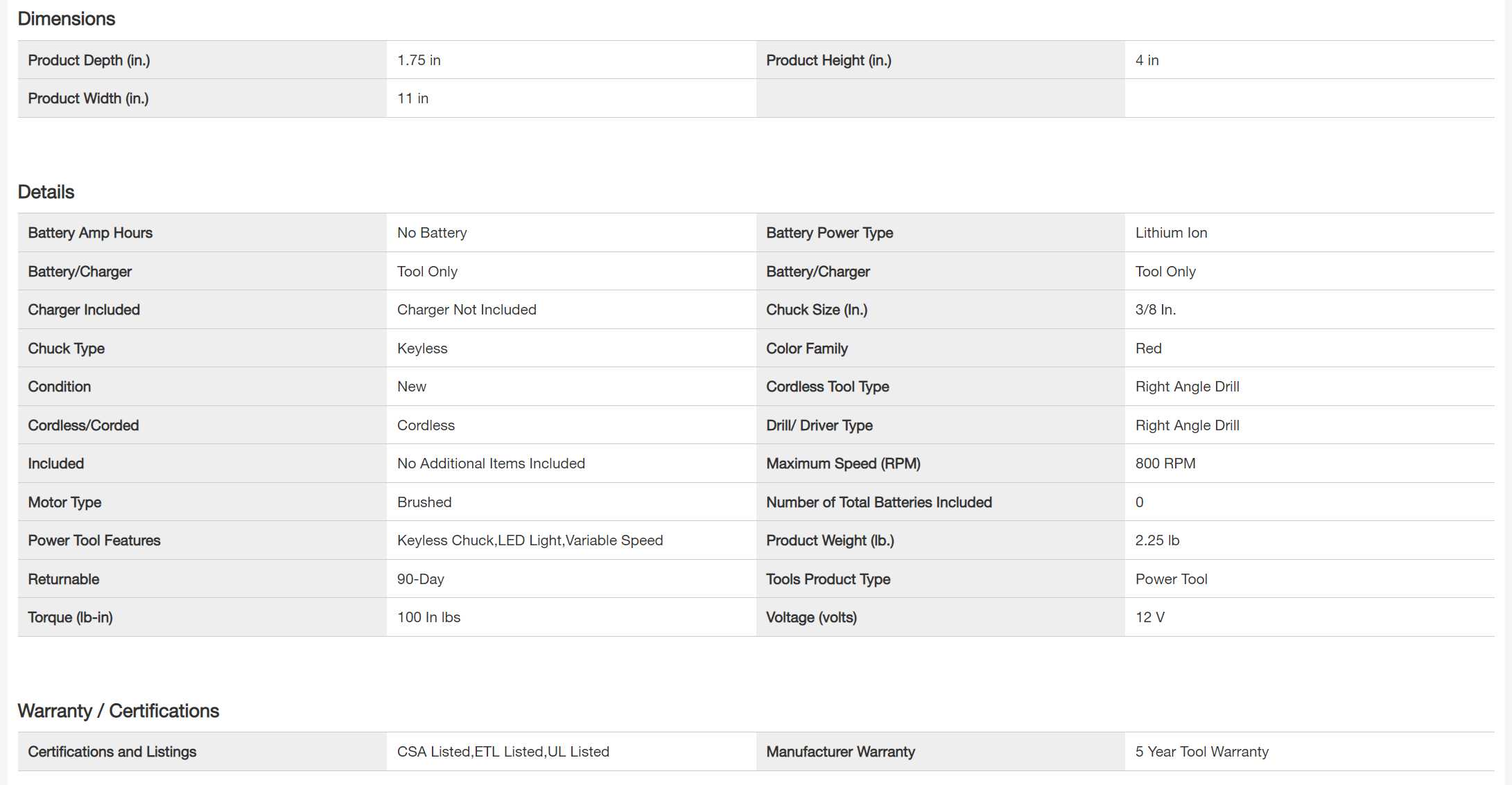Click the Product Height (in.) label
Screen dimensions: 1512x785
click(828, 60)
